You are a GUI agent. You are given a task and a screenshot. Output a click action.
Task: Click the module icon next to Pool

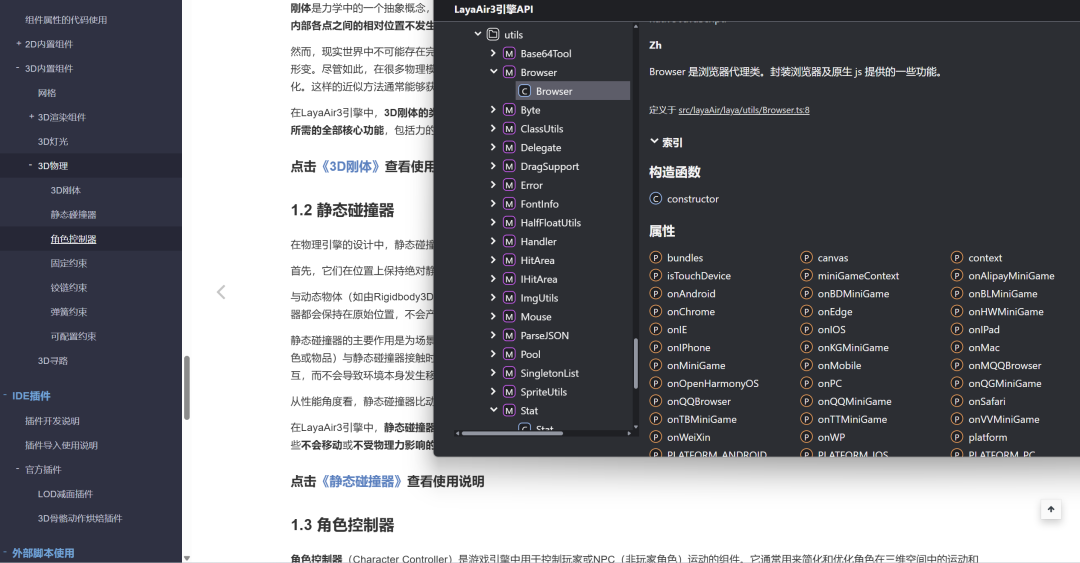click(509, 354)
